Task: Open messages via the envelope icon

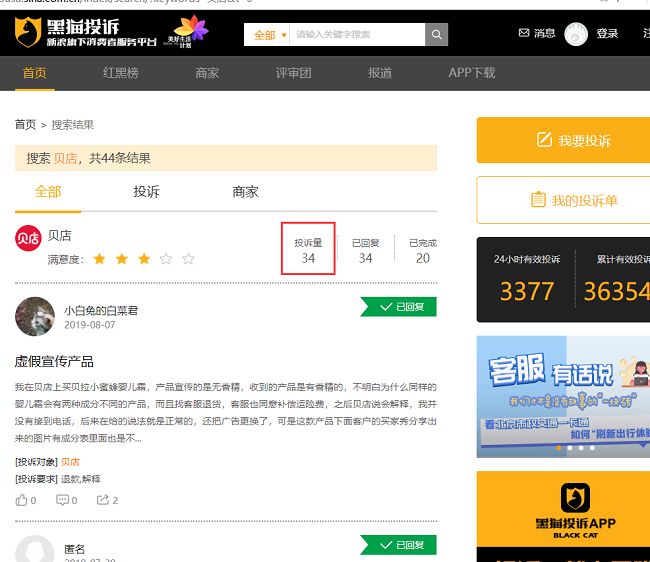Action: (524, 33)
